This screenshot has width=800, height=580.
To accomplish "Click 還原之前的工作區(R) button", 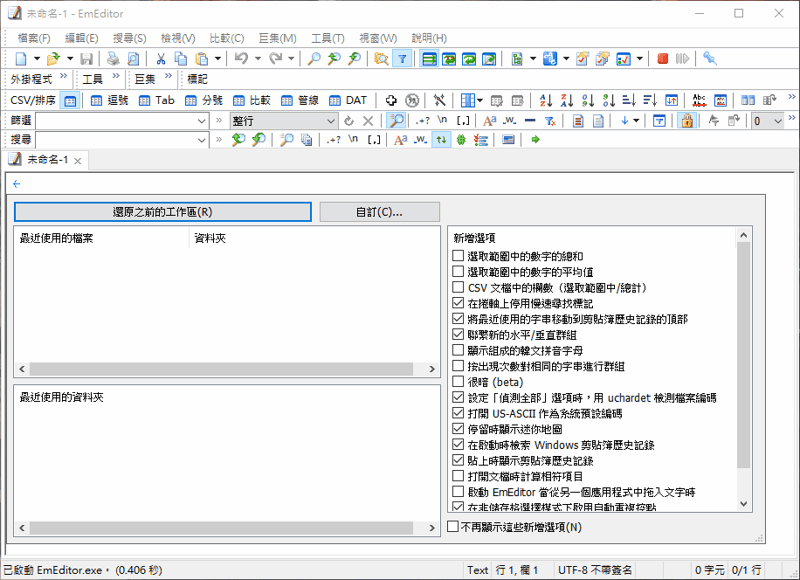I will click(x=163, y=212).
